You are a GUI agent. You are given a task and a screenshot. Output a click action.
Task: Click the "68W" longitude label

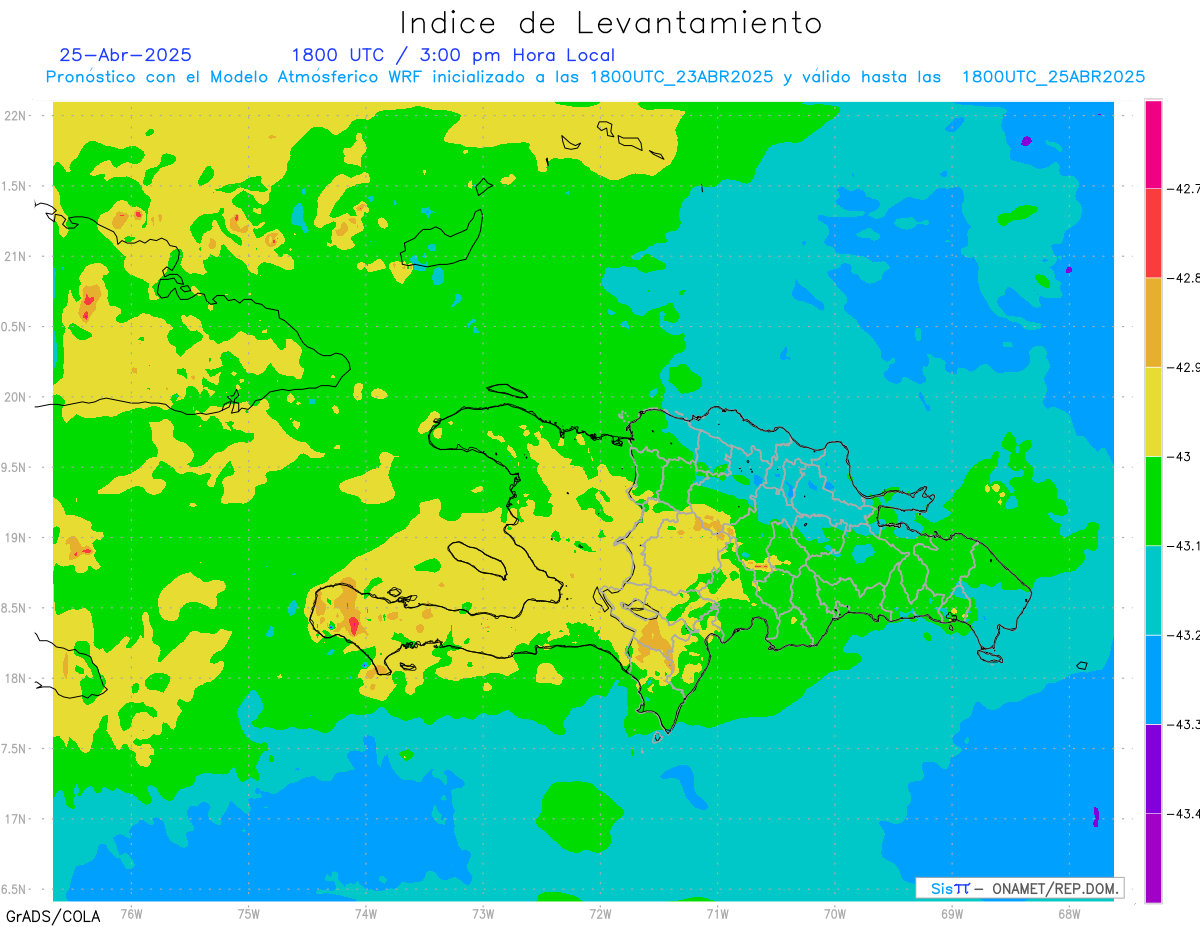pyautogui.click(x=1069, y=913)
